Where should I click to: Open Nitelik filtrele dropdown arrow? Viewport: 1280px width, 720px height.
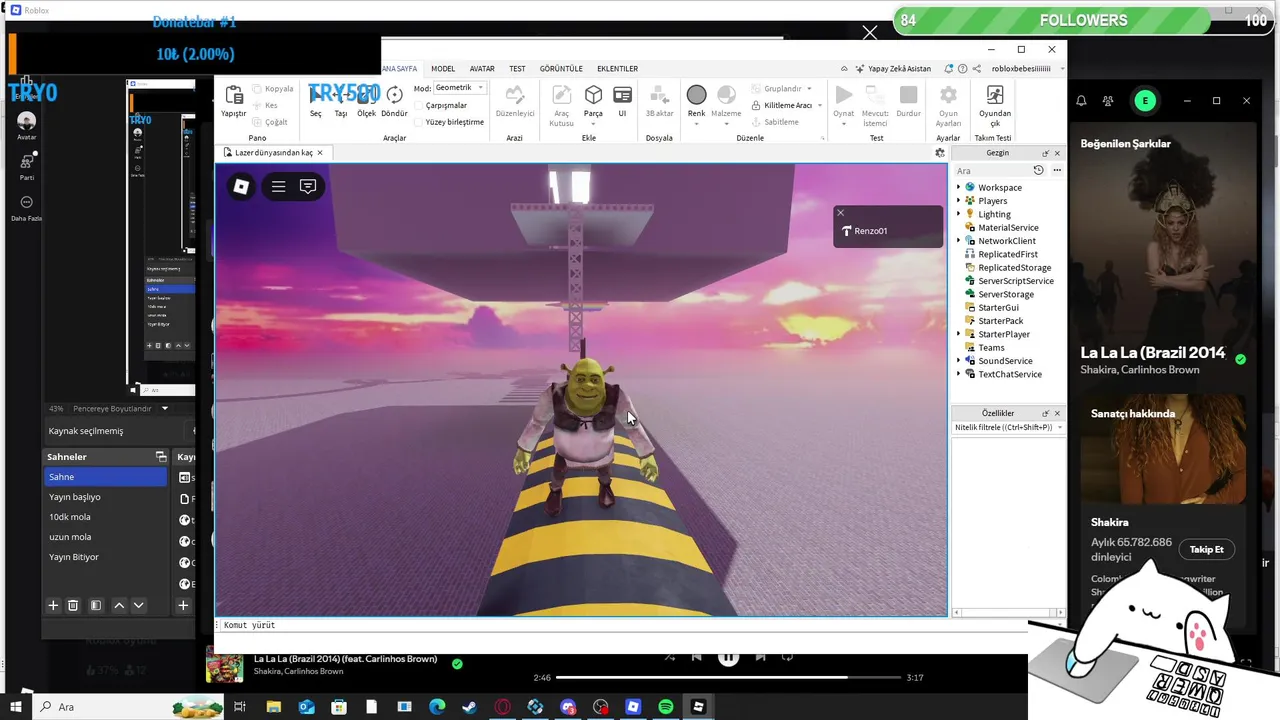point(1059,427)
